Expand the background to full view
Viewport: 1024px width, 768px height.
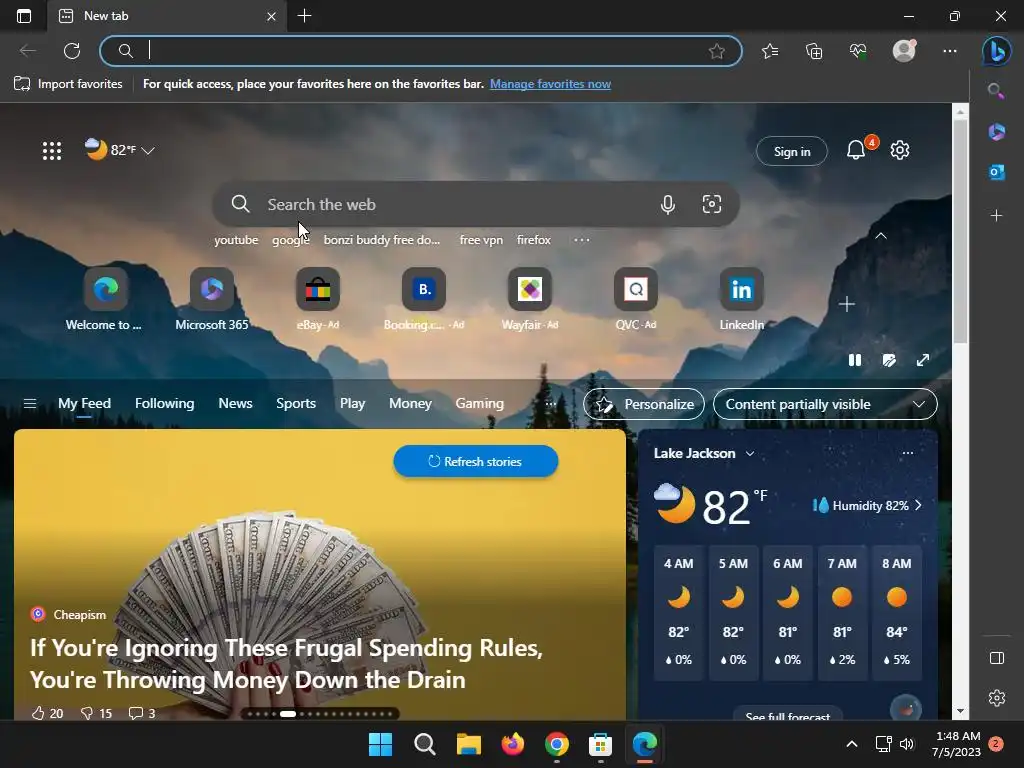click(923, 360)
